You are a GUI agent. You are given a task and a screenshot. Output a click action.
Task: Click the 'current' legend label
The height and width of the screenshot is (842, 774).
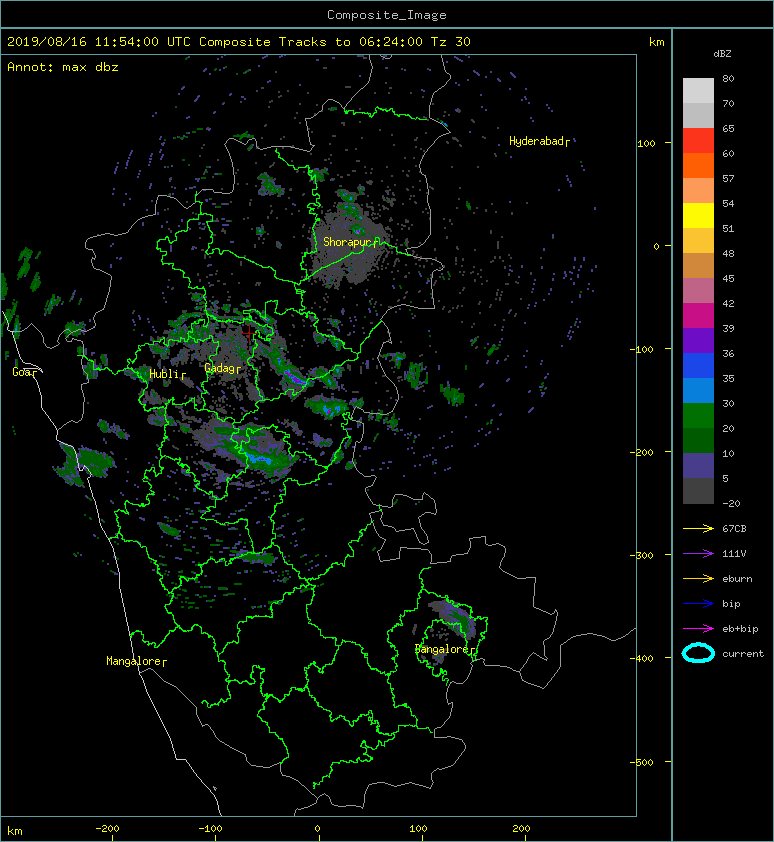(x=743, y=654)
